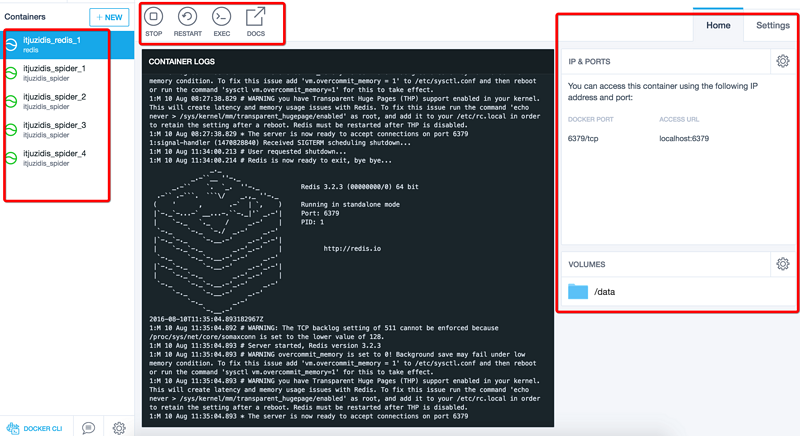Switch to the Settings tab
Viewport: 800px width, 436px height.
coord(772,25)
